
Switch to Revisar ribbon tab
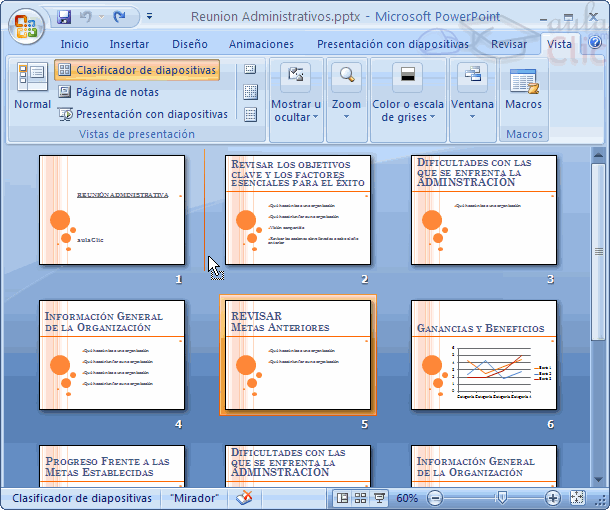tap(509, 44)
